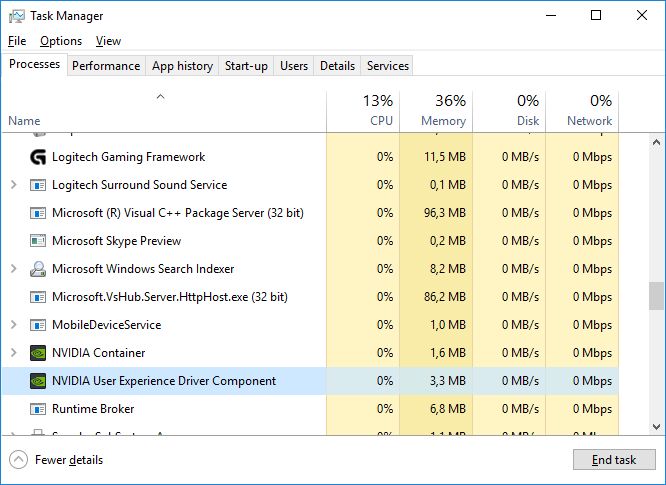
Task: Expand the MobileDeviceService group
Action: (x=14, y=325)
